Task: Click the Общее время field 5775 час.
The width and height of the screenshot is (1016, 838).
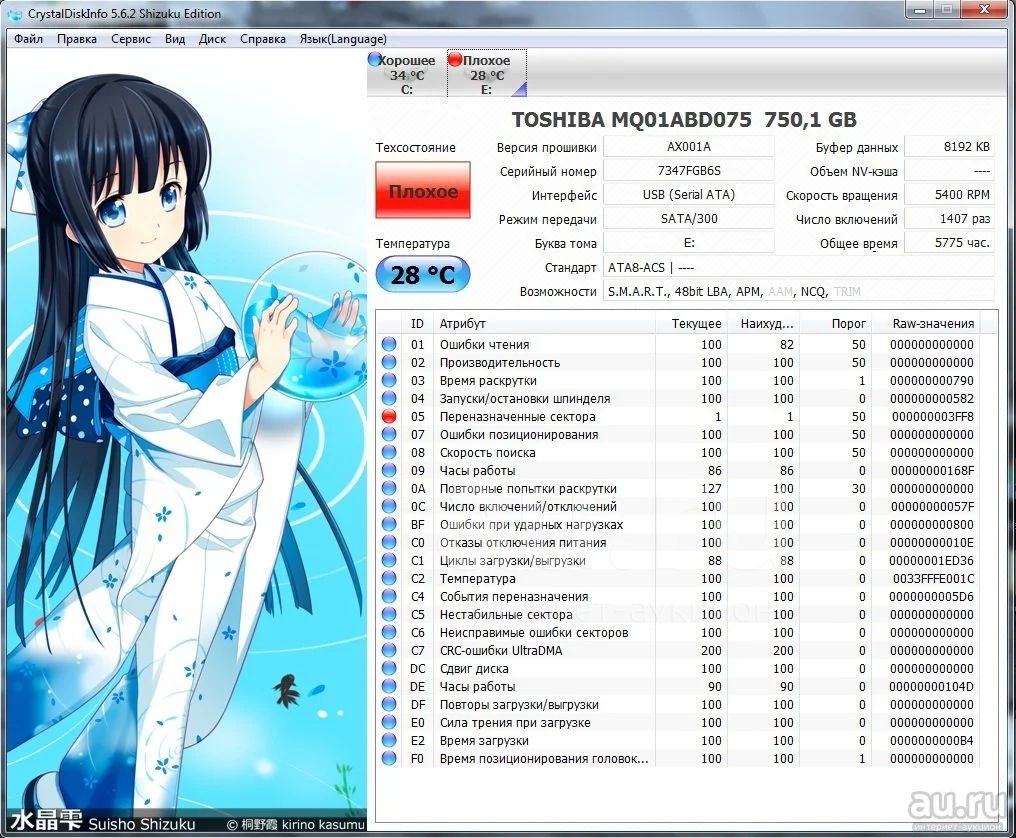Action: [949, 242]
